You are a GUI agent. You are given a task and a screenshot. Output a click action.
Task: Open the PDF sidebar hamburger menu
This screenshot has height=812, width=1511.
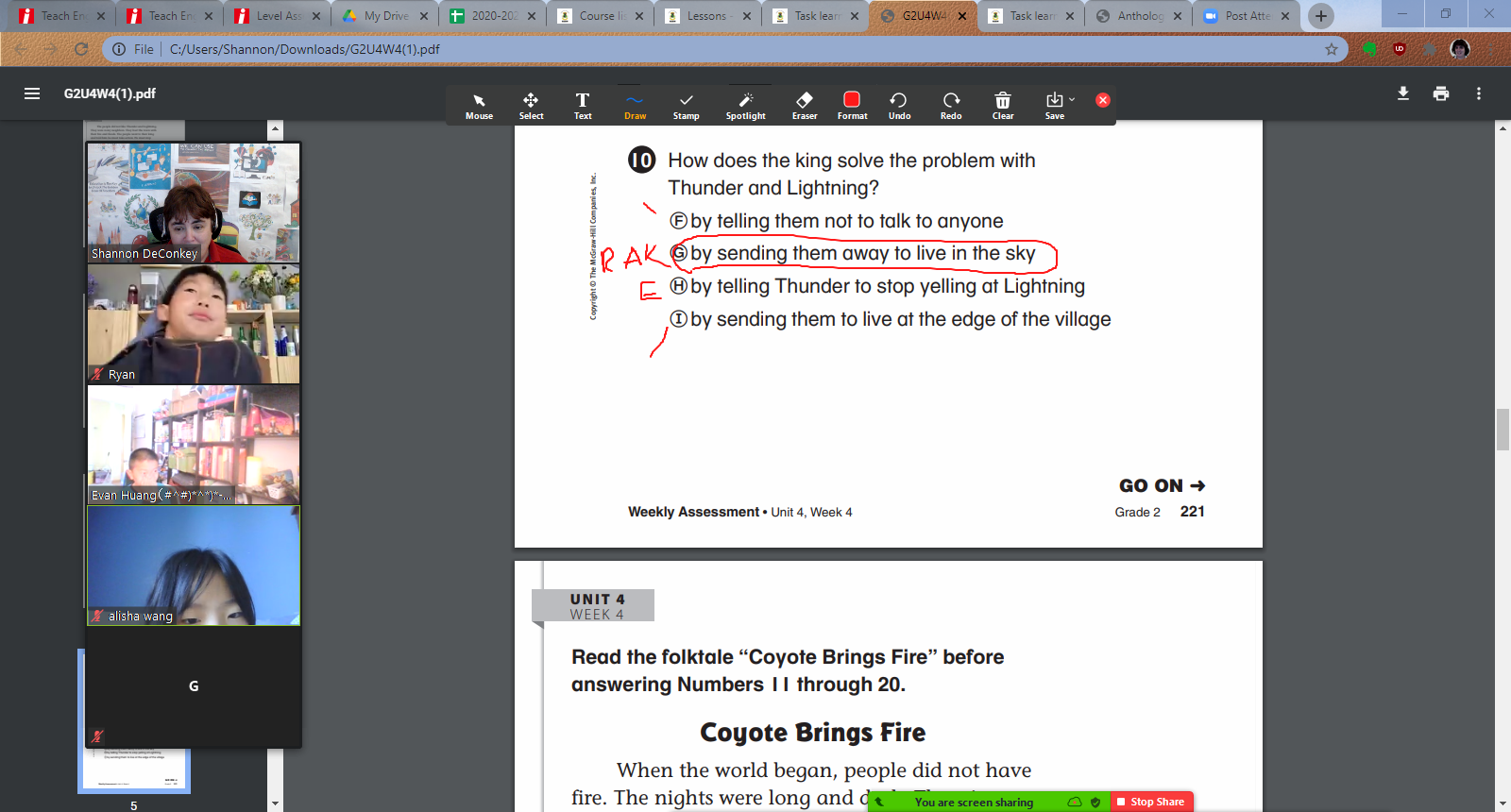32,93
